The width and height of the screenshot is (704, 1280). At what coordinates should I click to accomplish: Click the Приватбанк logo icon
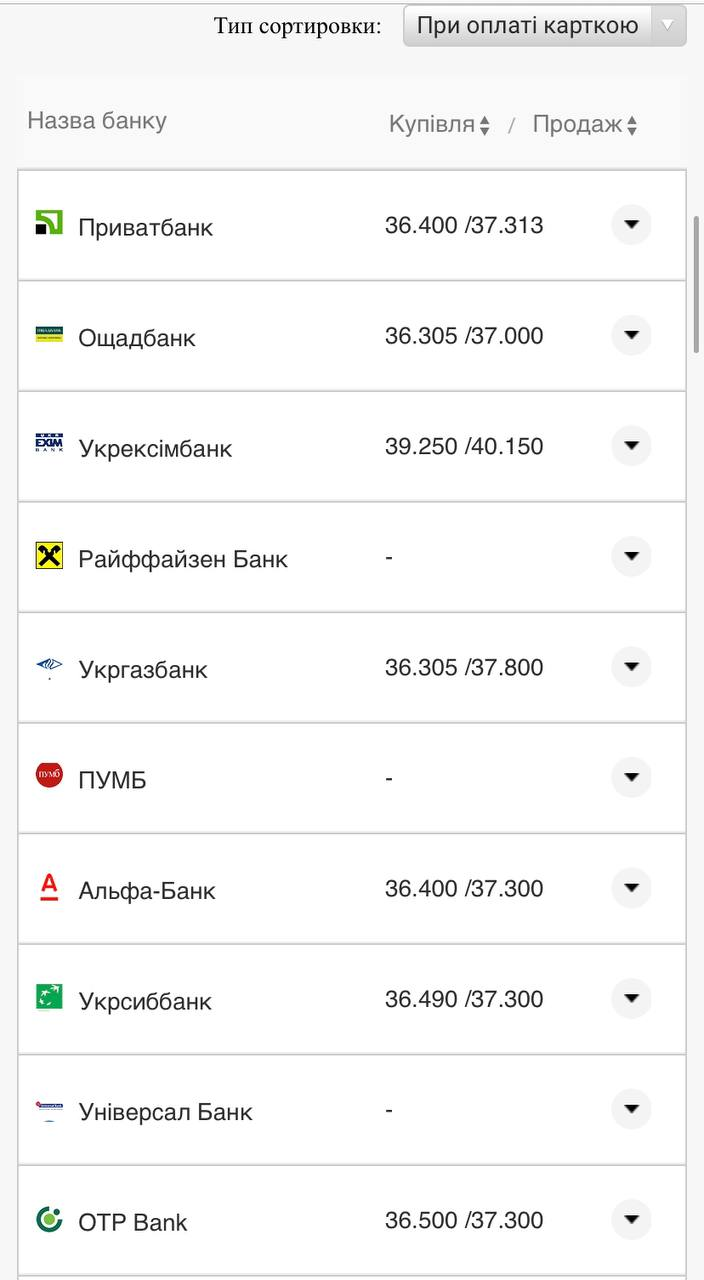click(48, 223)
